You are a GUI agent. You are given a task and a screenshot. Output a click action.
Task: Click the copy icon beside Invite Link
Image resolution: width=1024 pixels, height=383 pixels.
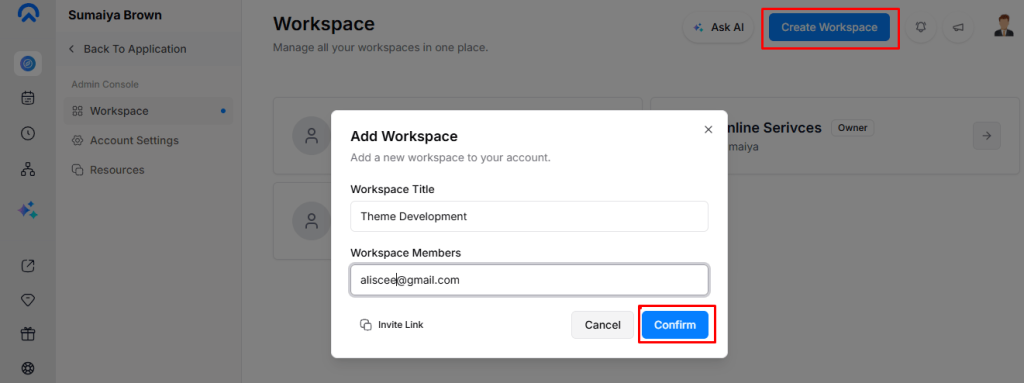click(366, 325)
